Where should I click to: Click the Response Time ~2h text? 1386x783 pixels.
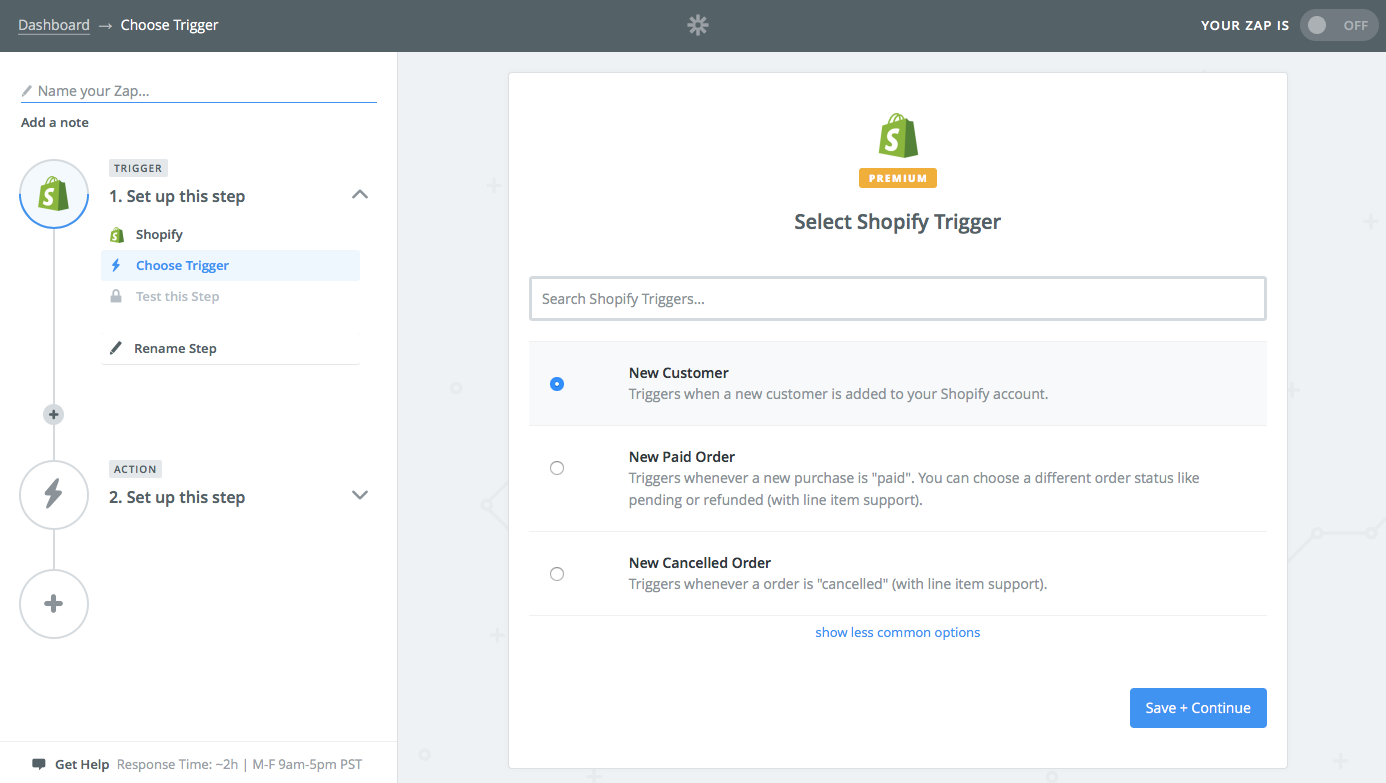[x=178, y=764]
